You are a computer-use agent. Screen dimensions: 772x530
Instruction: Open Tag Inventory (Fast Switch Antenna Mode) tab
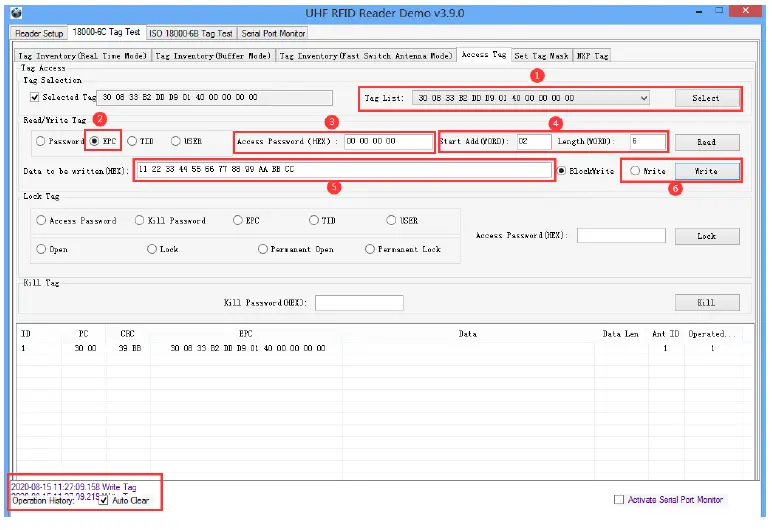(366, 56)
